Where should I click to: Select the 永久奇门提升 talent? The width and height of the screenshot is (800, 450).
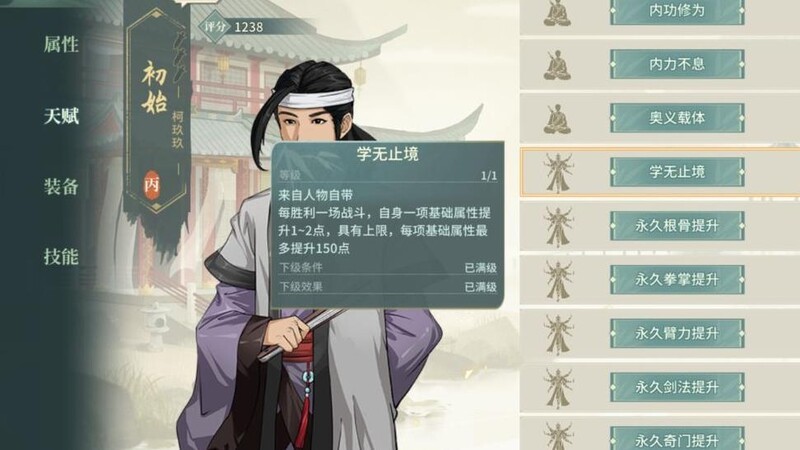coord(677,440)
